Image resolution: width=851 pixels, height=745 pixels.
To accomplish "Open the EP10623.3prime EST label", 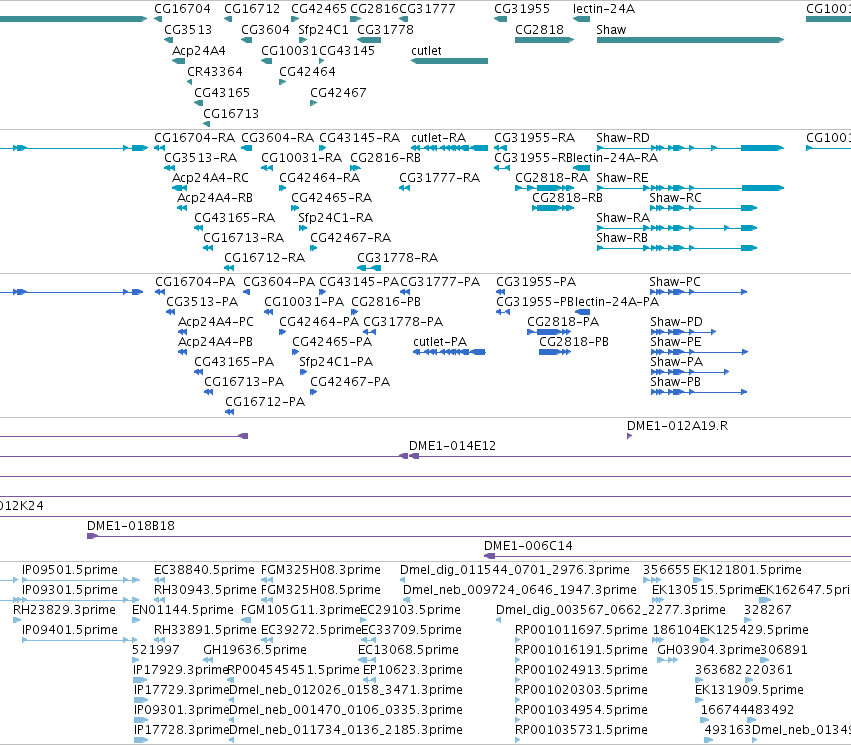I will click(x=412, y=670).
